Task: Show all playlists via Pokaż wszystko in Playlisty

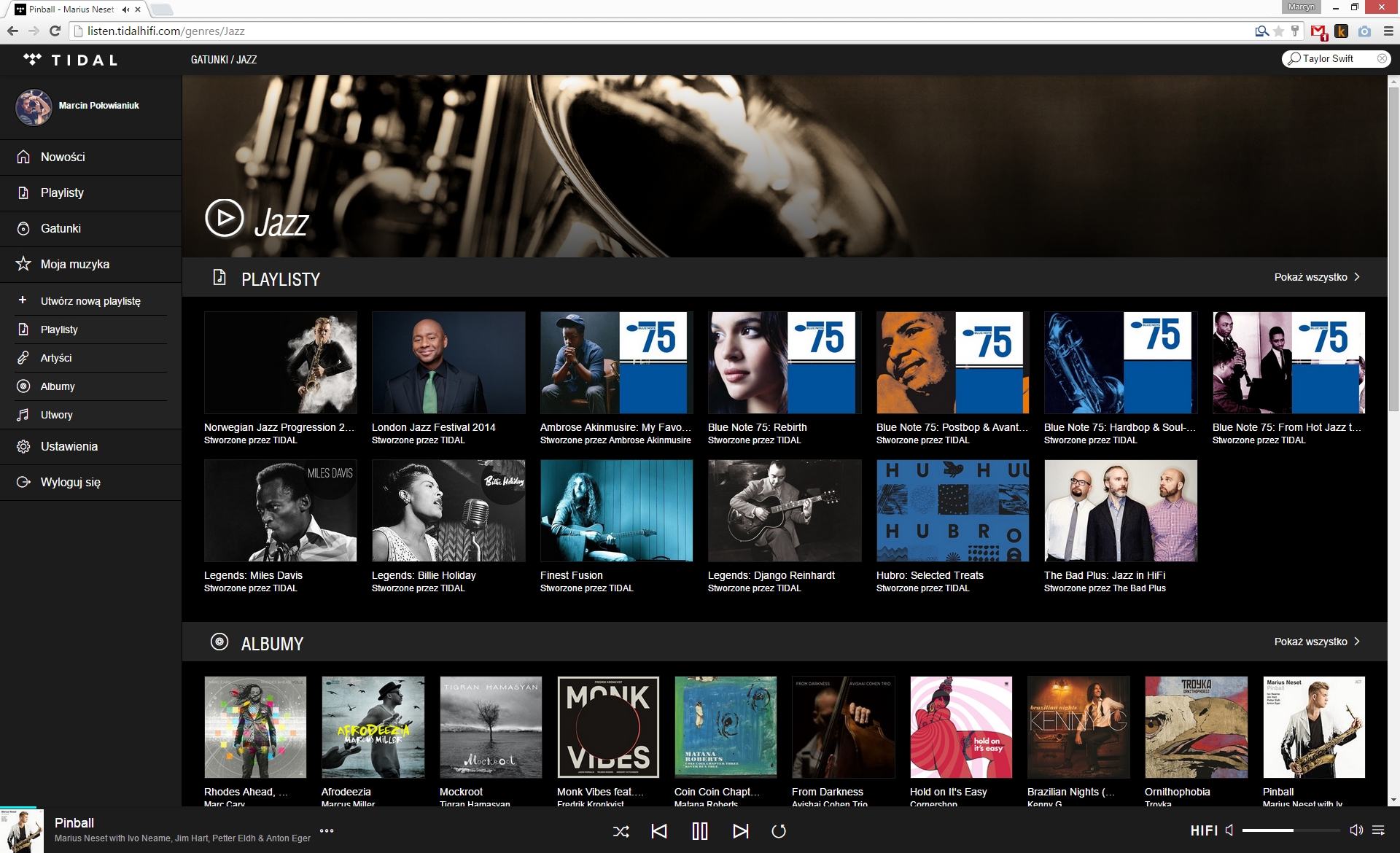Action: point(1317,277)
